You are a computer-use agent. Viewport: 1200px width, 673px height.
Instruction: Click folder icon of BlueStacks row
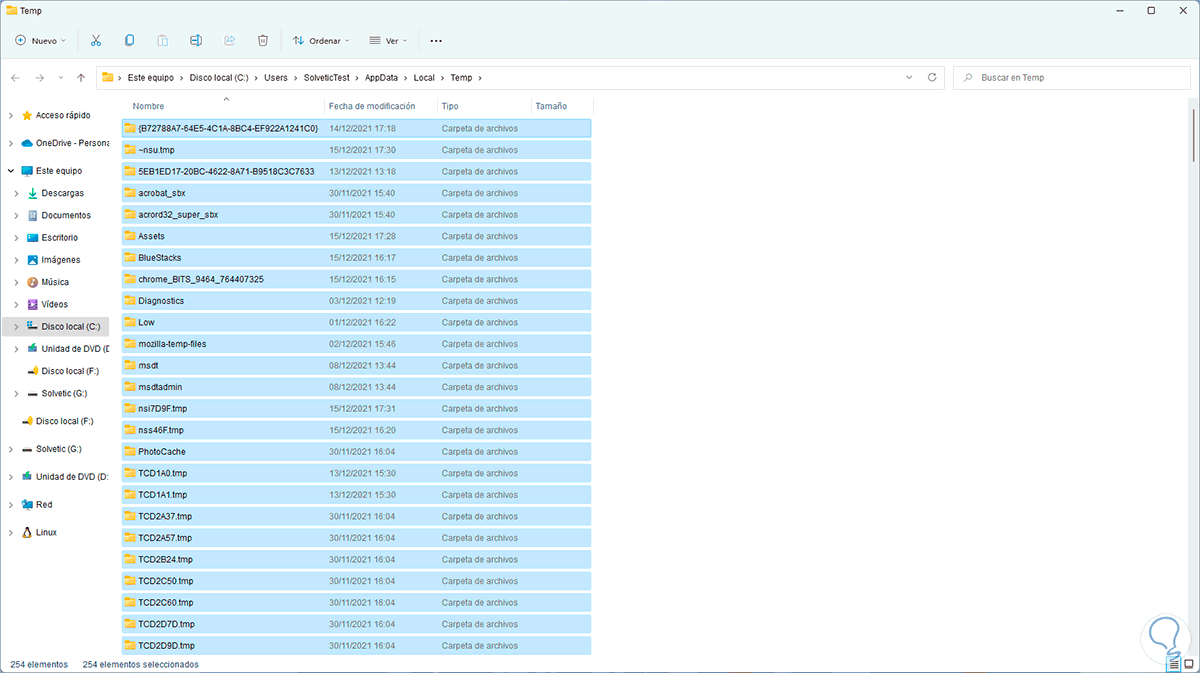click(x=129, y=258)
